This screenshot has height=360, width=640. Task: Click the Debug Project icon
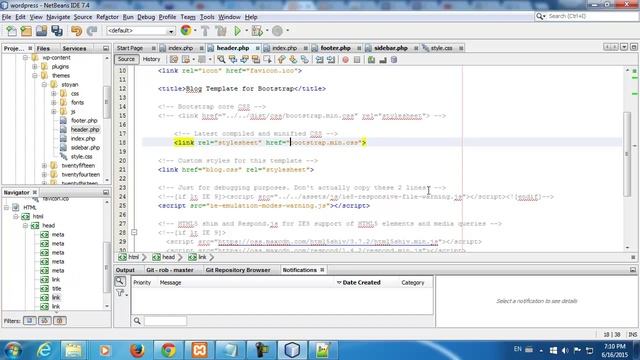point(257,31)
